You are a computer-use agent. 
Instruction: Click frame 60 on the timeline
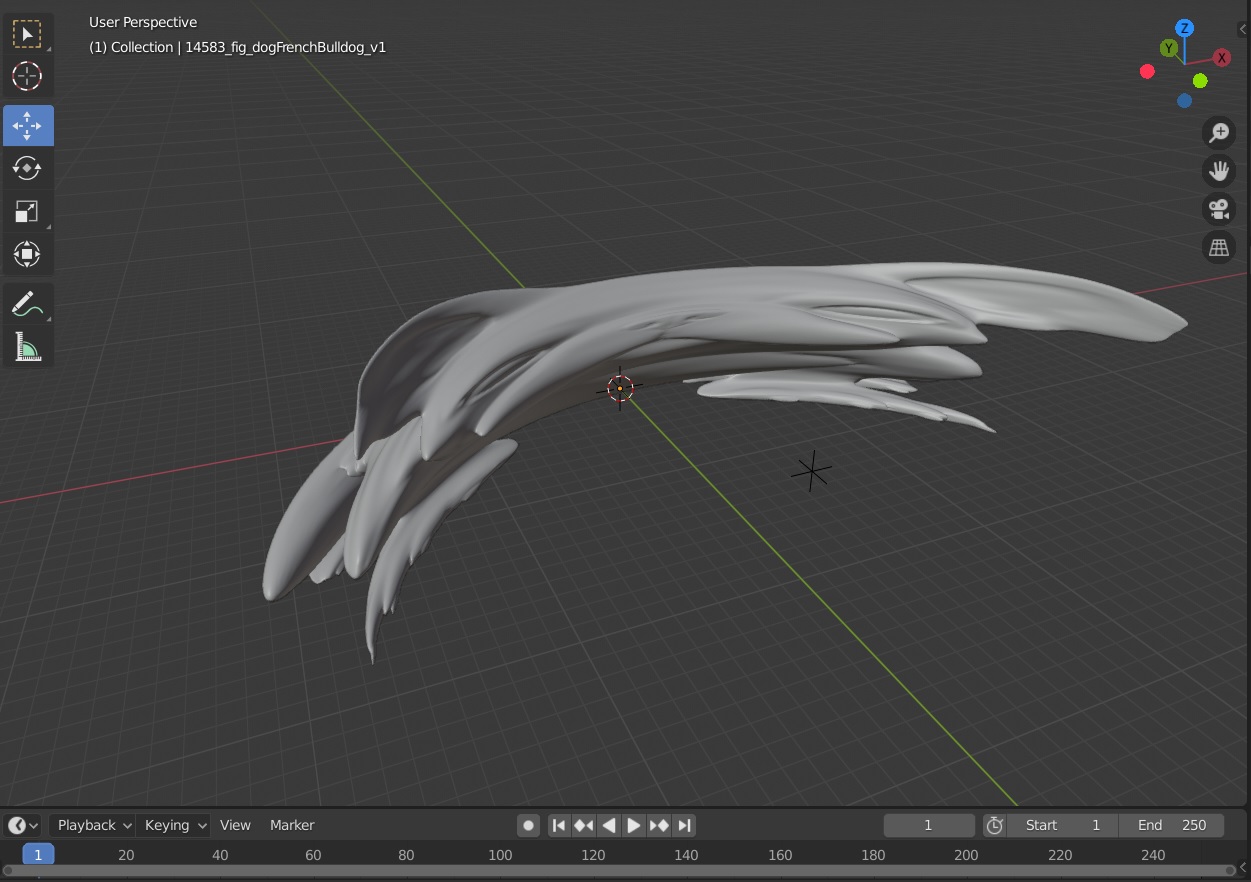point(313,854)
